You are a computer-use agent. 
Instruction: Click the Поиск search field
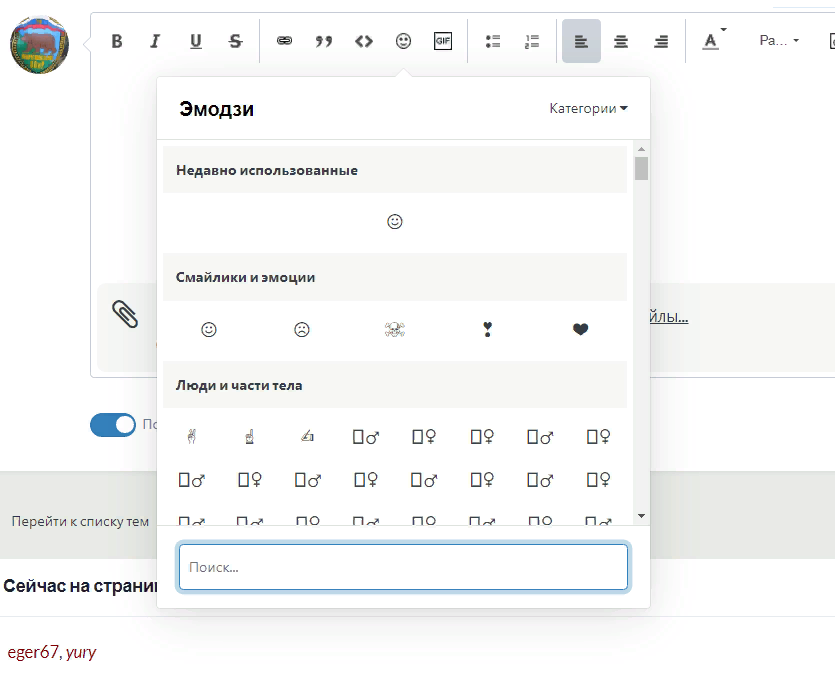(403, 566)
